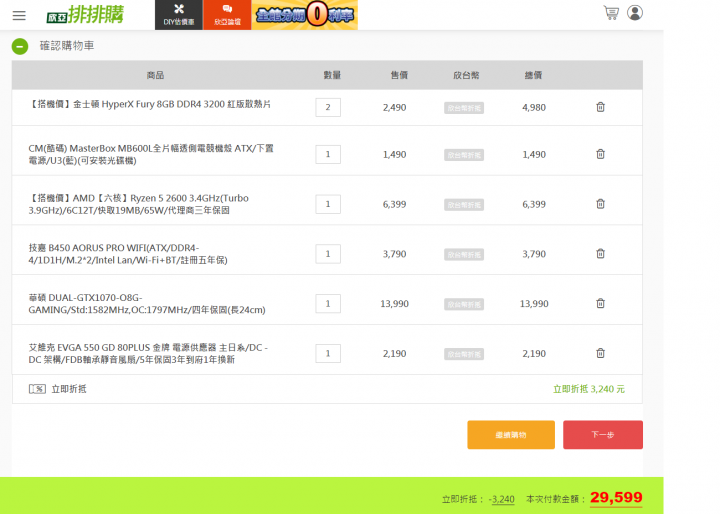Click quantity field for MasterBox MB600L case
The width and height of the screenshot is (720, 514).
pyautogui.click(x=328, y=154)
